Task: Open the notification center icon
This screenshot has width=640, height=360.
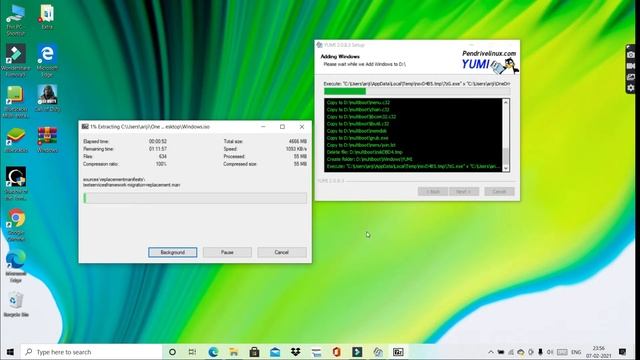Action: click(622, 352)
